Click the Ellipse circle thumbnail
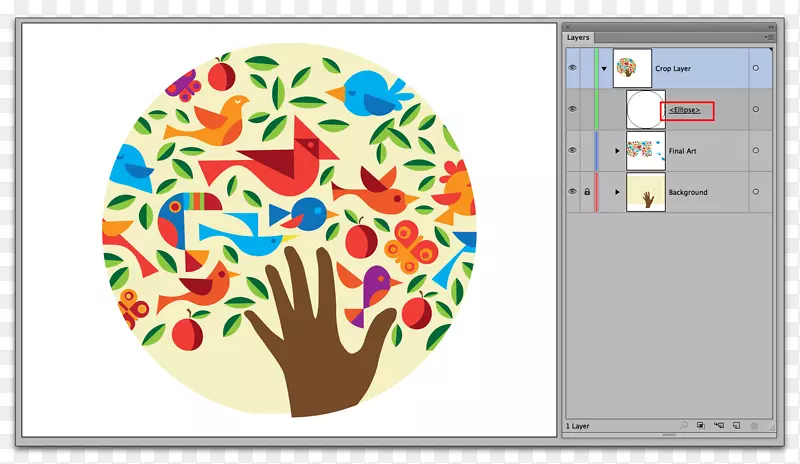The height and width of the screenshot is (464, 800). 646,109
